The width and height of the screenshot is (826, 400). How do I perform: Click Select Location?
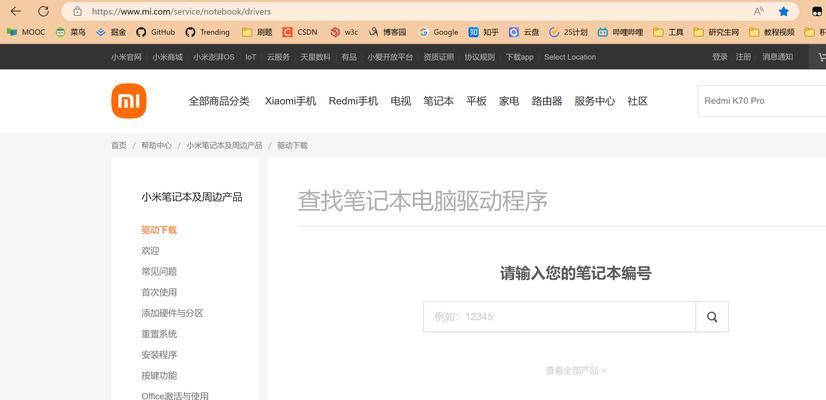pyautogui.click(x=570, y=57)
